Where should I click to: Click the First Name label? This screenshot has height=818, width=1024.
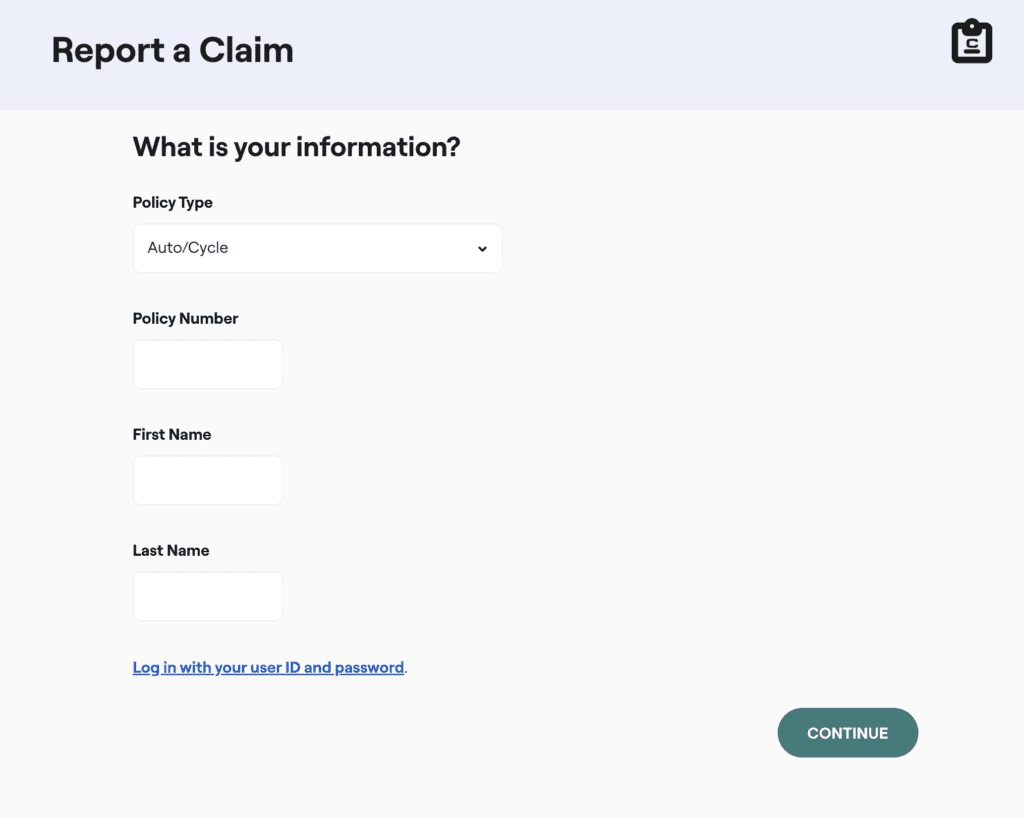click(x=172, y=434)
